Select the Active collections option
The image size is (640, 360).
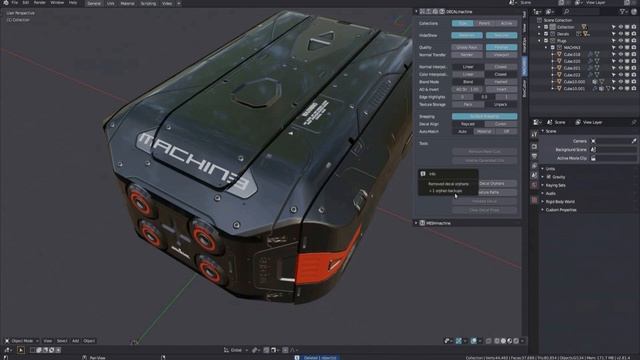pyautogui.click(x=507, y=23)
